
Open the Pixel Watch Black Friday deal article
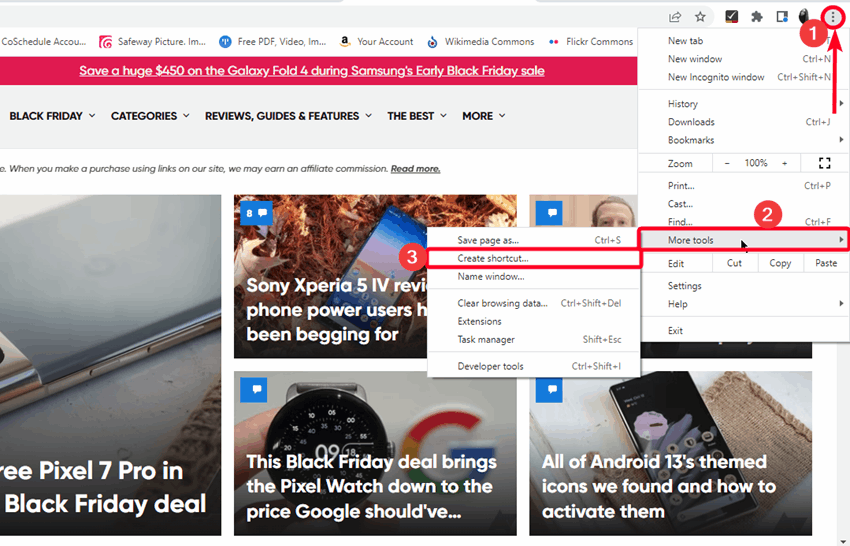371,486
